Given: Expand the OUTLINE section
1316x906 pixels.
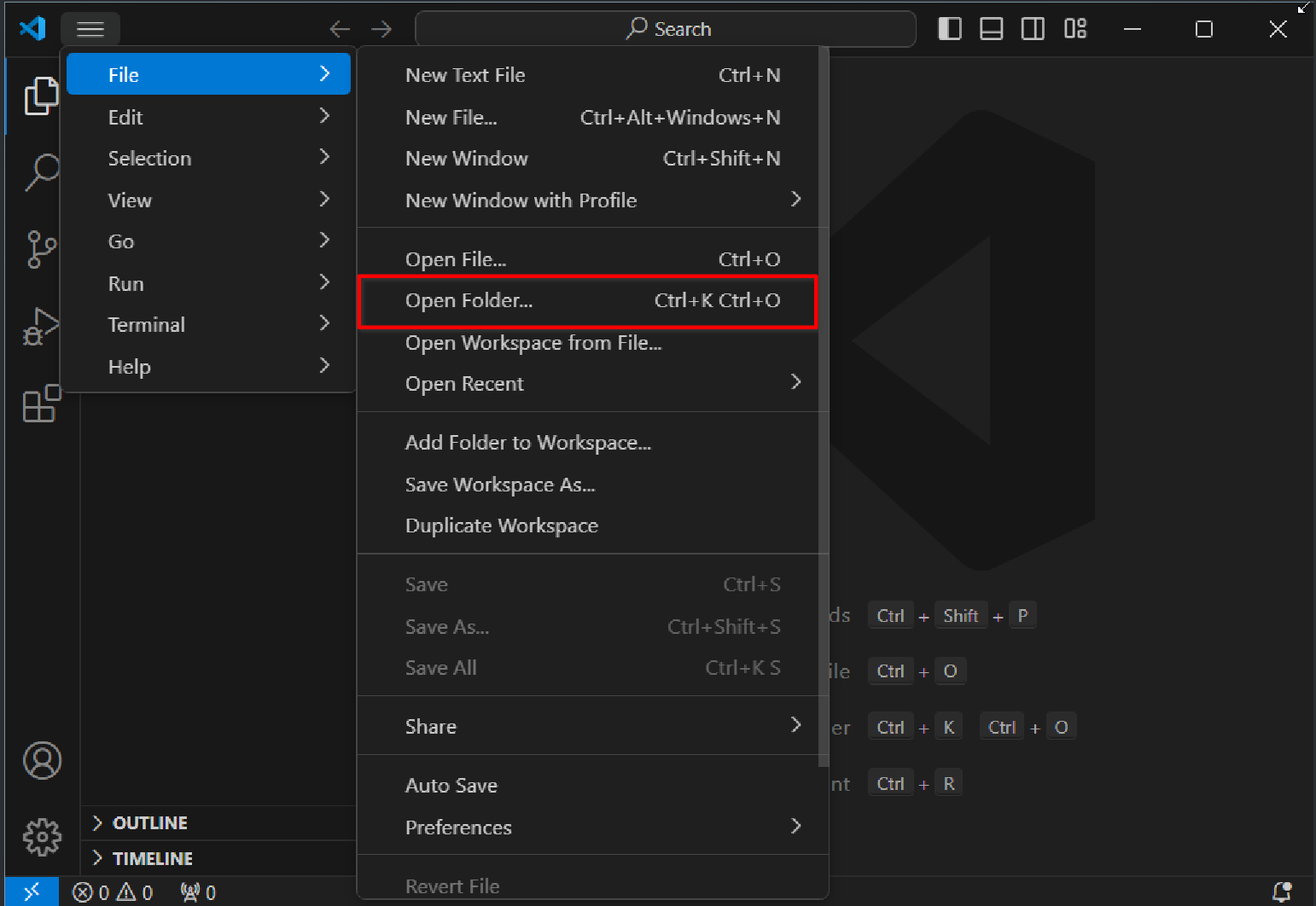Looking at the screenshot, I should (150, 822).
